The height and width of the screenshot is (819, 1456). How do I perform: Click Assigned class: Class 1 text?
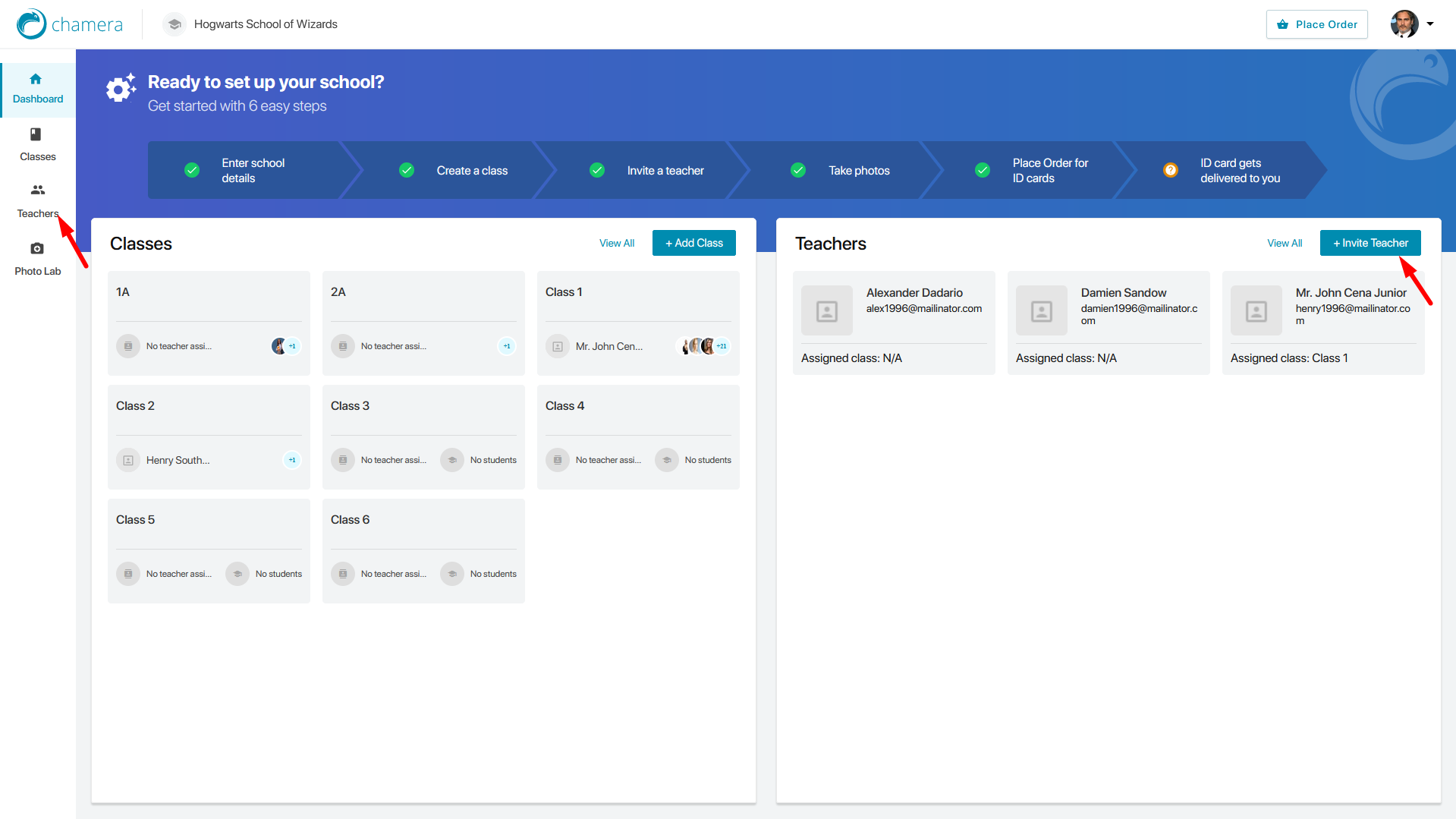point(1289,358)
